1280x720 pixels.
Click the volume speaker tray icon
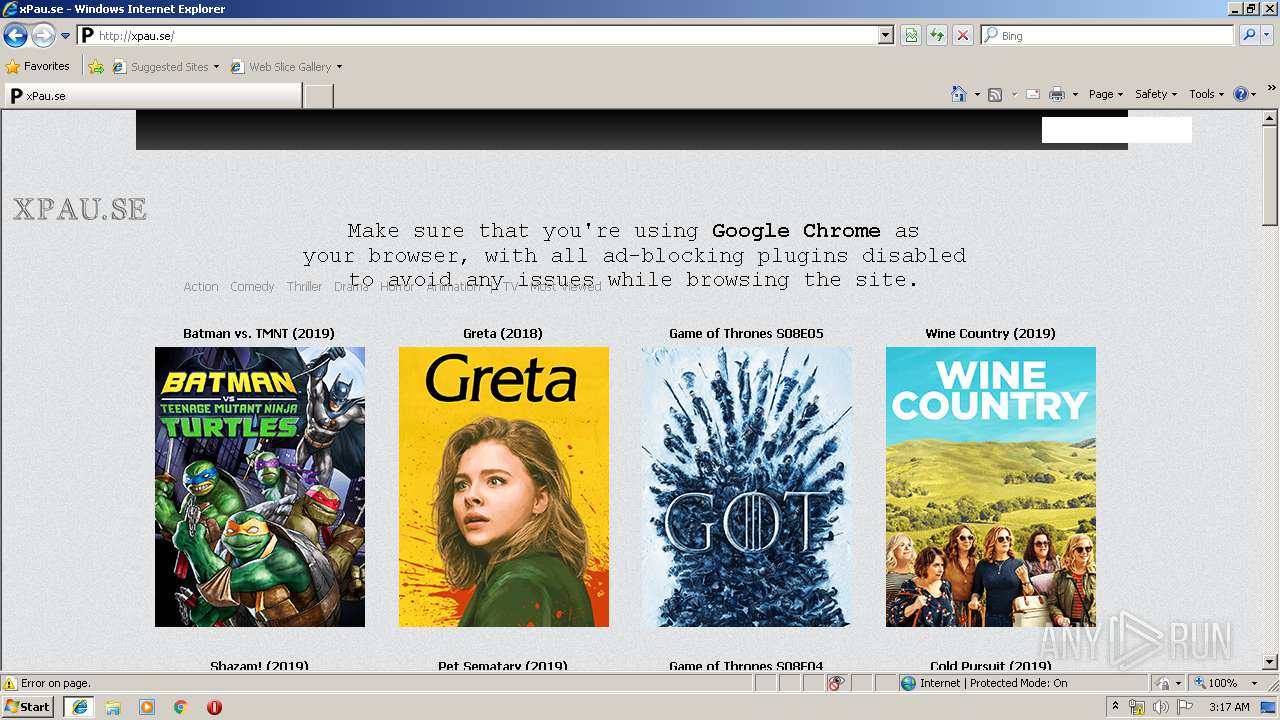click(1160, 707)
